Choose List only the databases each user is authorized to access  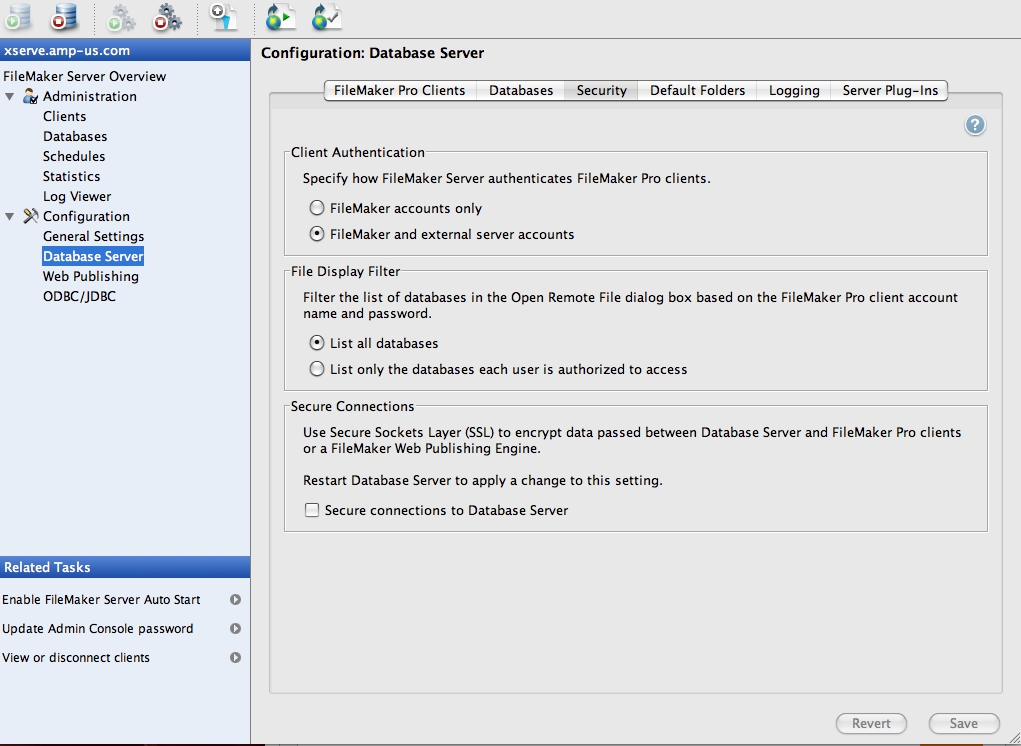pyautogui.click(x=317, y=369)
